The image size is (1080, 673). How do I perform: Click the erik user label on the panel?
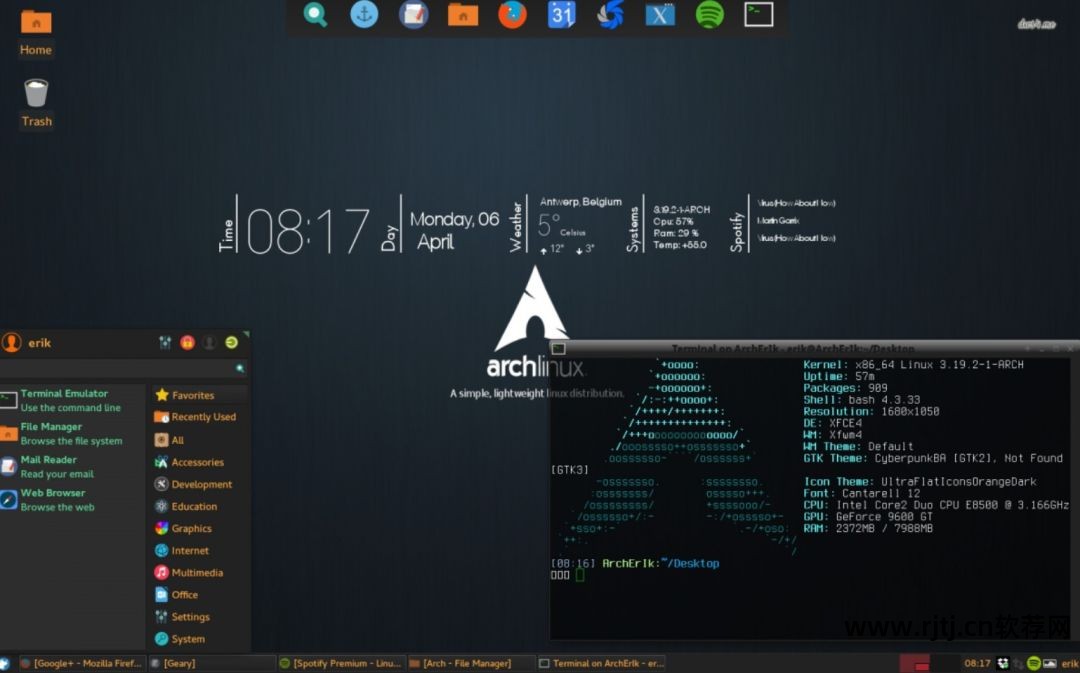[x=1070, y=663]
